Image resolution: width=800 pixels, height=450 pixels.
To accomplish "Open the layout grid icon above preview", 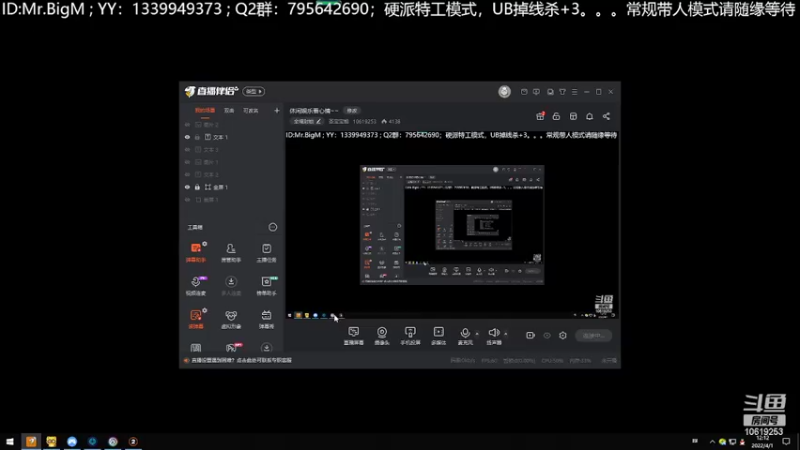I will 573,116.
